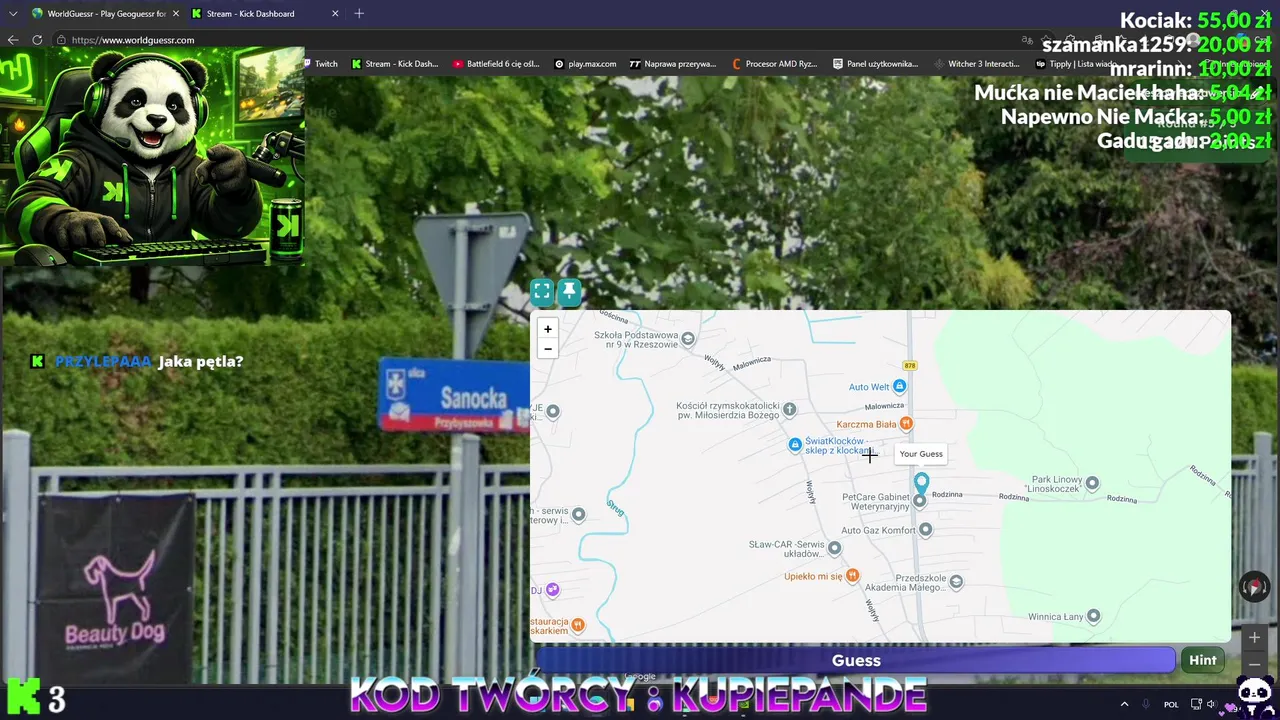Show hidden system tray icons

click(x=1124, y=704)
